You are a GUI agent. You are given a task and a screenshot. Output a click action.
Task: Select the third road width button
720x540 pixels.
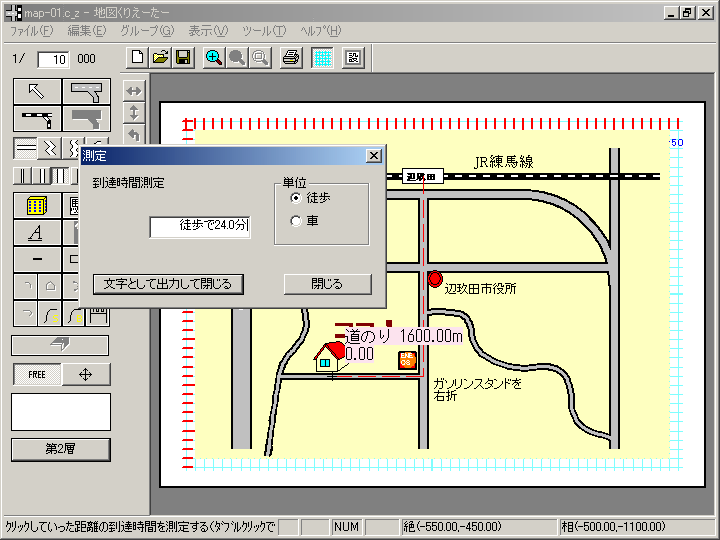[x=61, y=176]
